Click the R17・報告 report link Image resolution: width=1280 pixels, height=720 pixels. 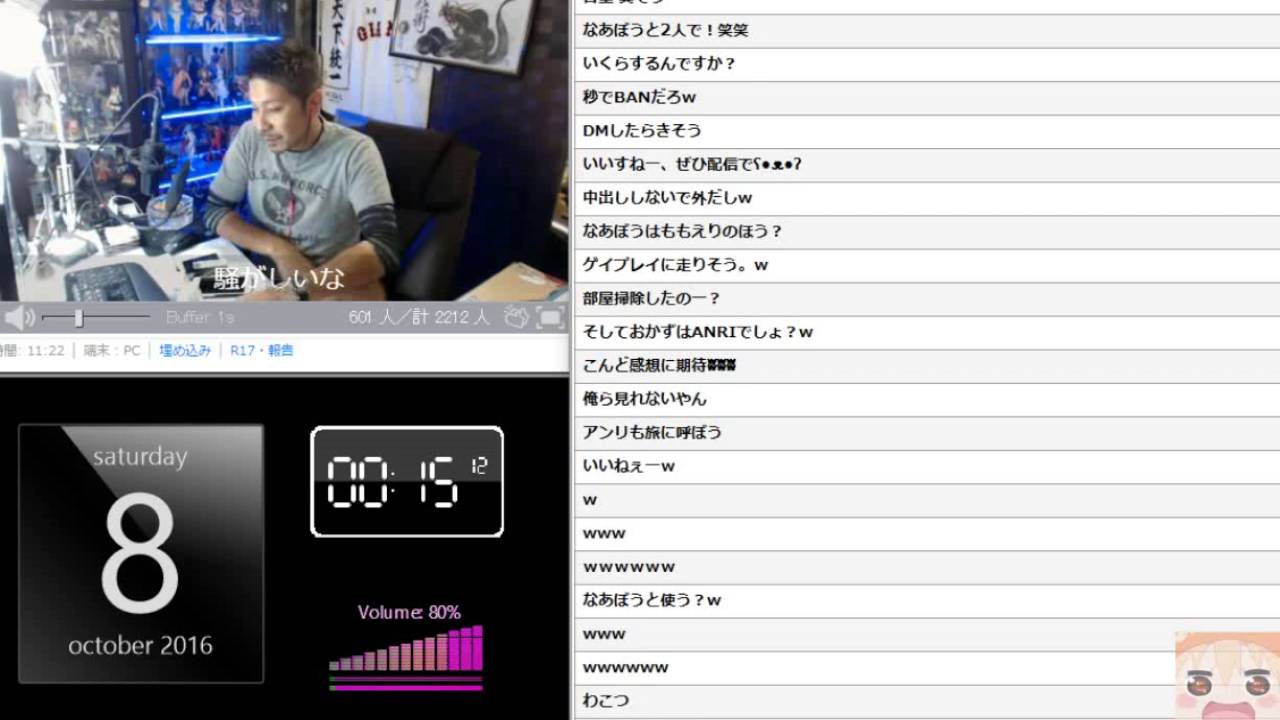[x=261, y=351]
